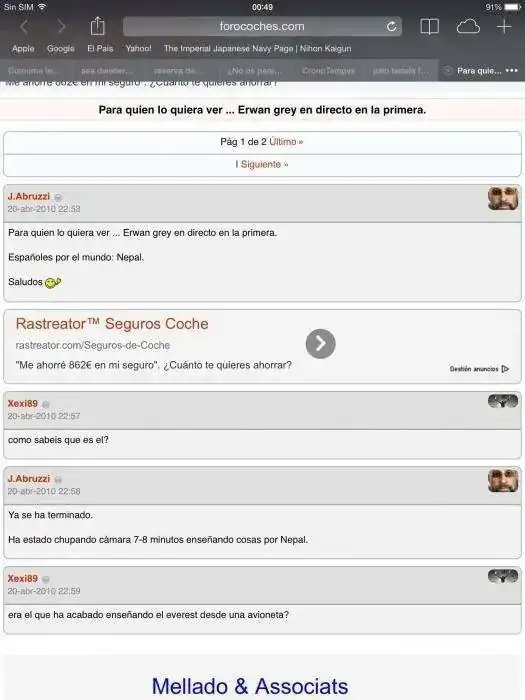Tap J.Abruzzi avatar thumbnail in first post
Viewport: 525px width, 700px height.
click(x=503, y=198)
